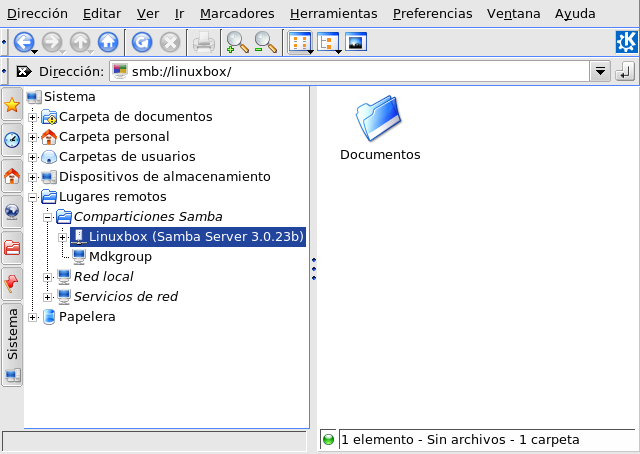
Task: Select Mdkgroup in the tree
Action: [x=119, y=256]
